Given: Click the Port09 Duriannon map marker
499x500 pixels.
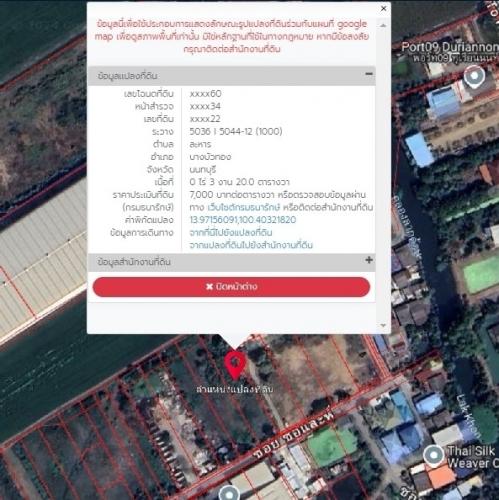Looking at the screenshot, I should (474, 76).
